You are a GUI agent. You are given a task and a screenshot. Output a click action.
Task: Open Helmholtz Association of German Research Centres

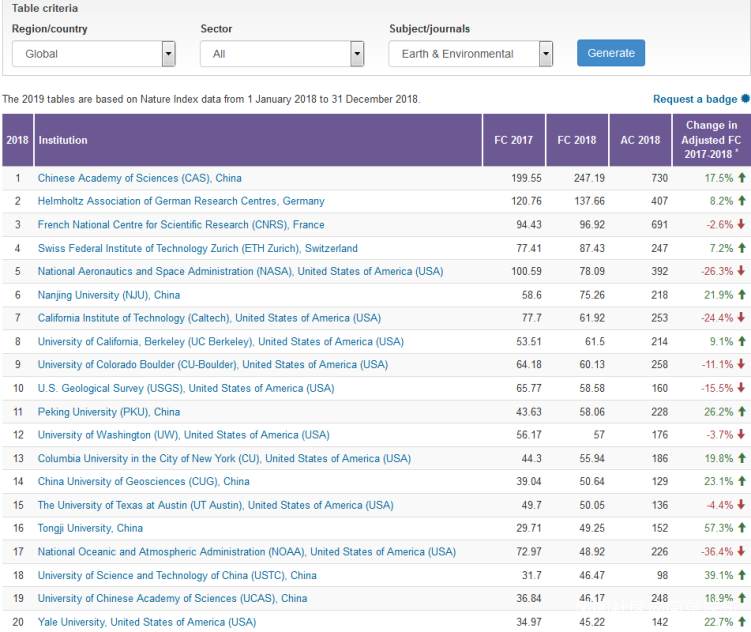[181, 201]
